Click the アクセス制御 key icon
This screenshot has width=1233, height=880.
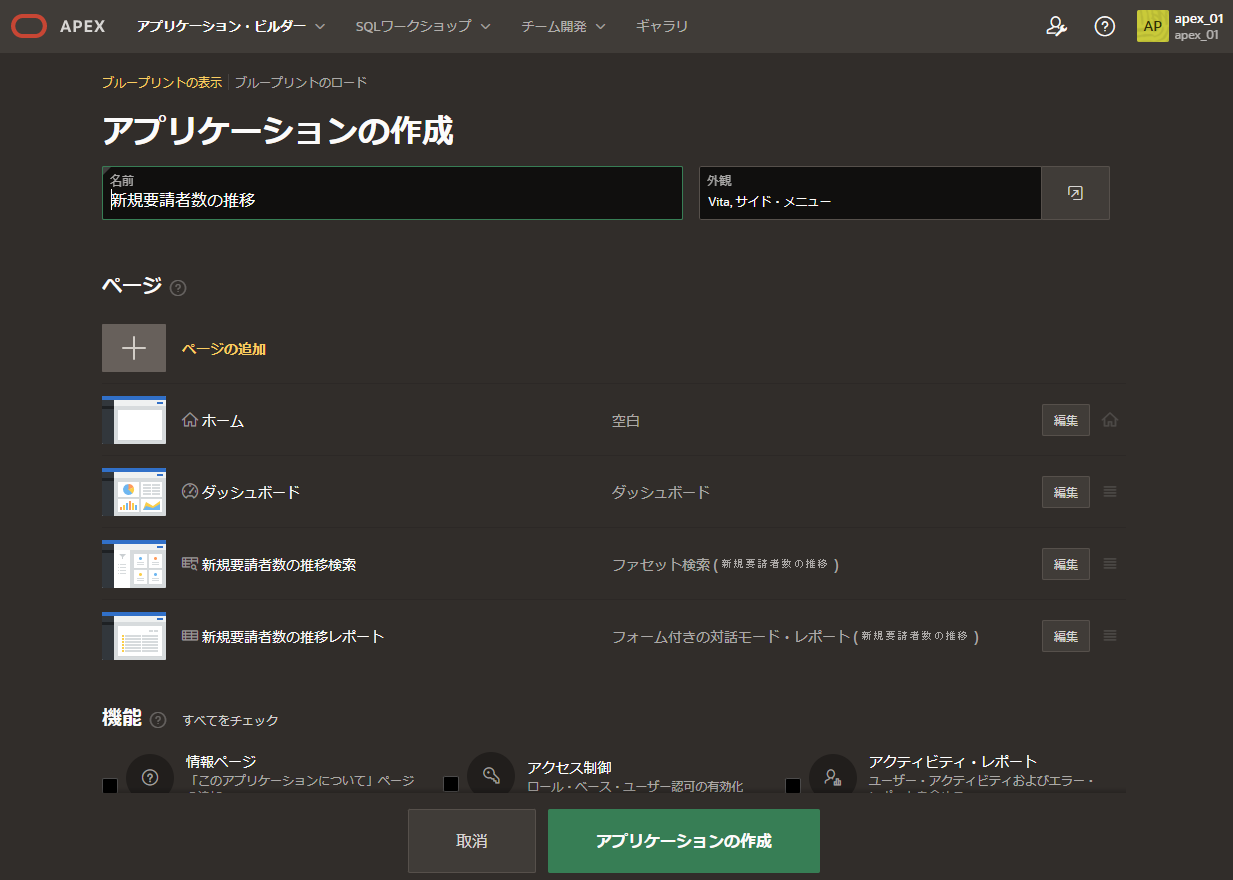click(491, 776)
